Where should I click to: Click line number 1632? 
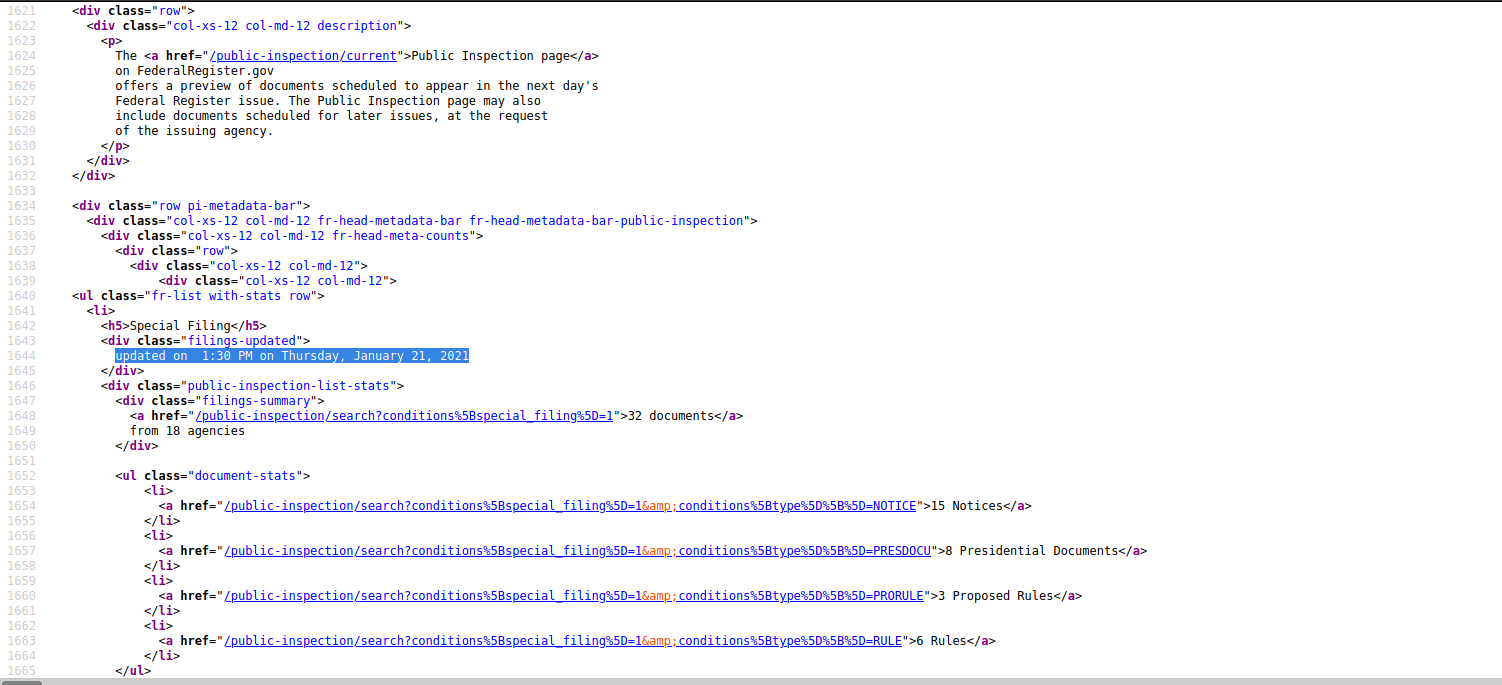(x=21, y=176)
